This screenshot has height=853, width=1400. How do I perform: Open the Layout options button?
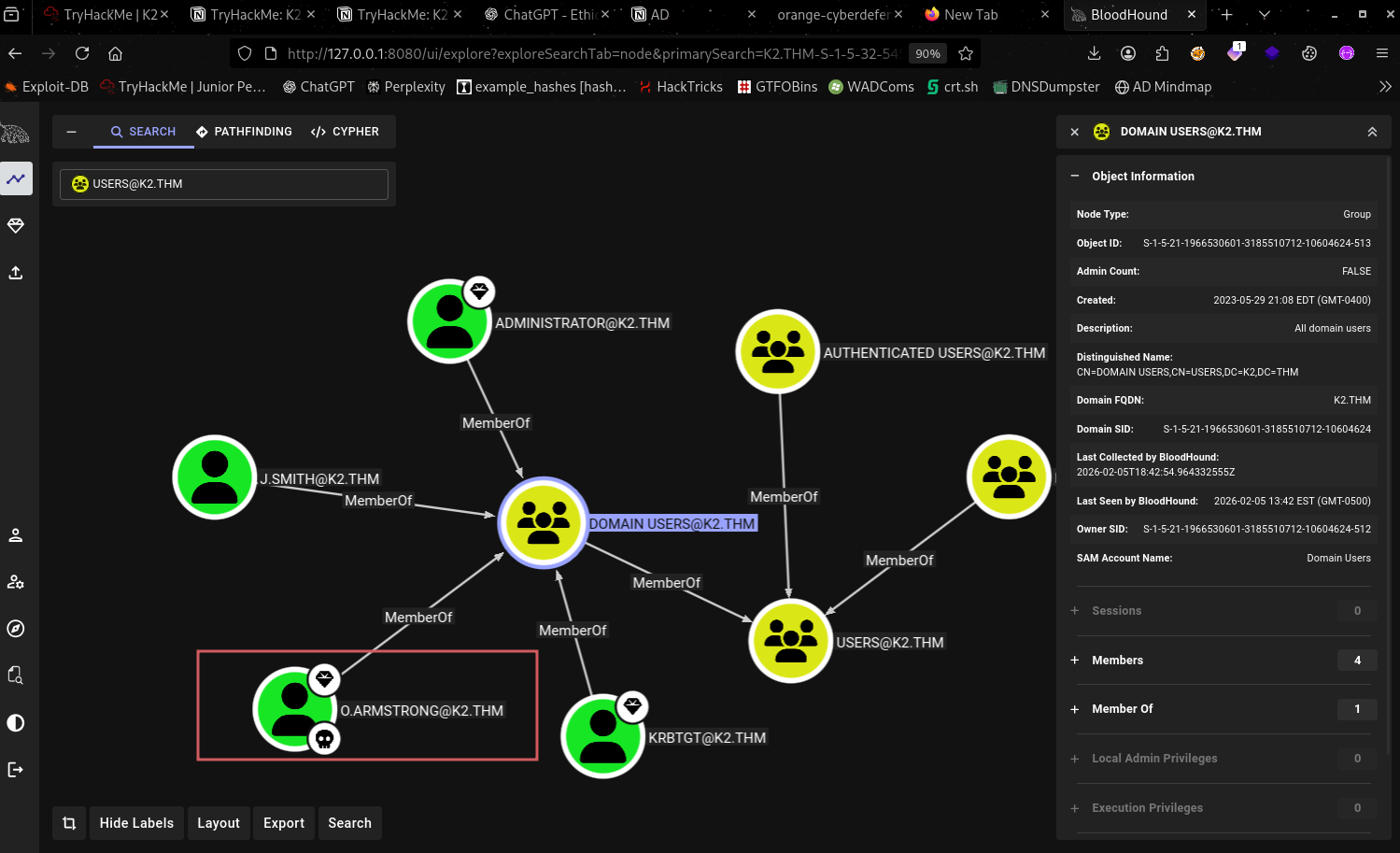coord(219,823)
